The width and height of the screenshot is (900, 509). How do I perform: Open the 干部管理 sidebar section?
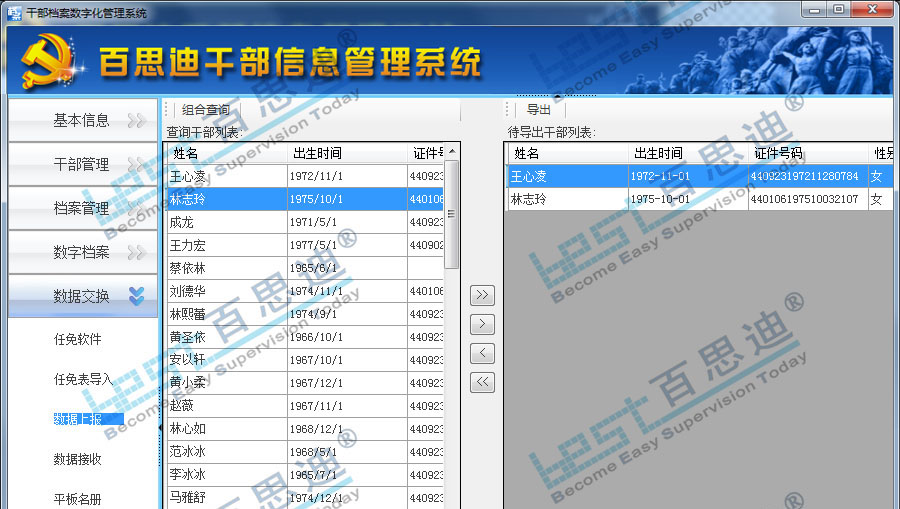click(83, 165)
